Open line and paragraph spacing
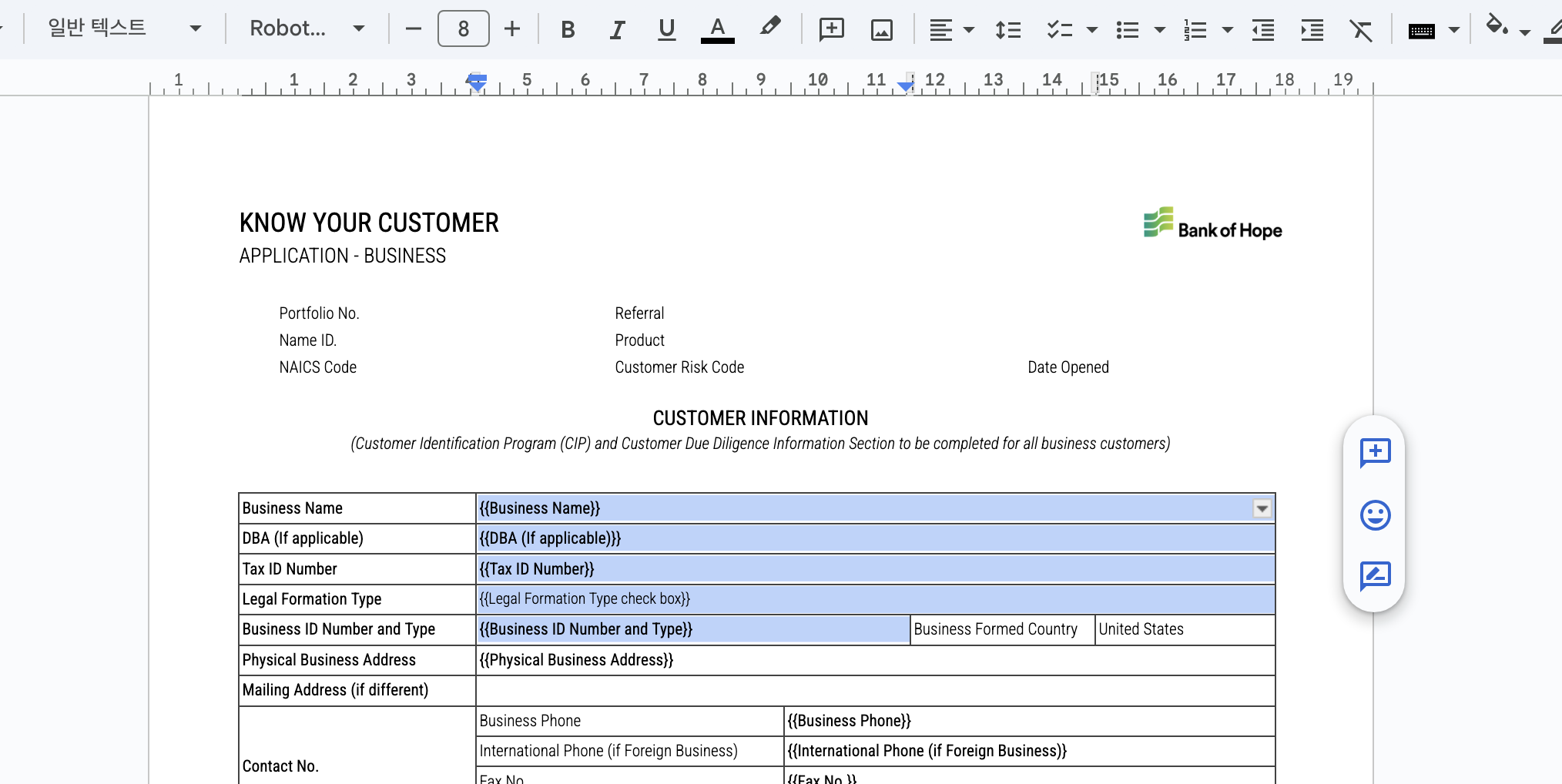 (1007, 29)
